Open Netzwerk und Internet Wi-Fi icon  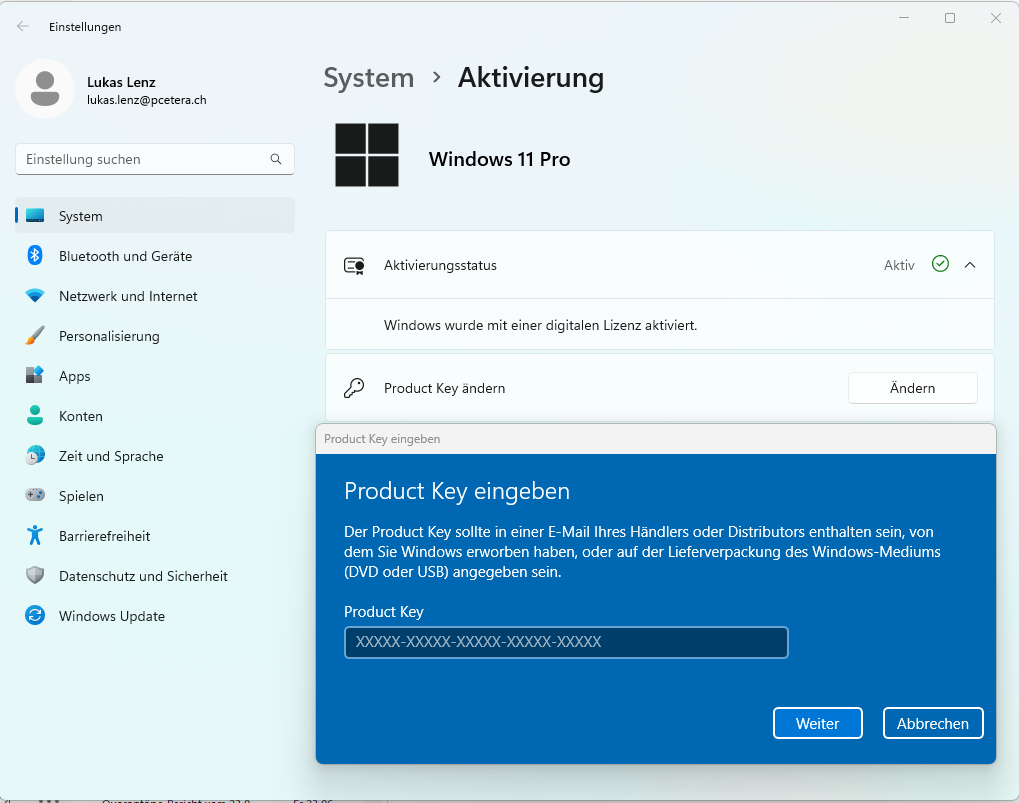pyautogui.click(x=35, y=296)
